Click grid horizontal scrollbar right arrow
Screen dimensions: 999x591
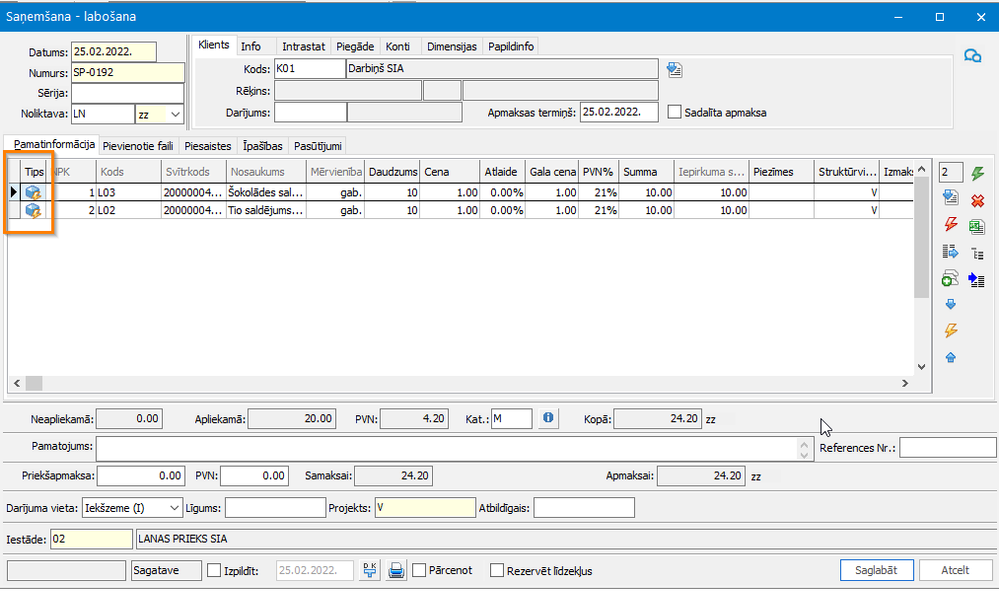905,383
